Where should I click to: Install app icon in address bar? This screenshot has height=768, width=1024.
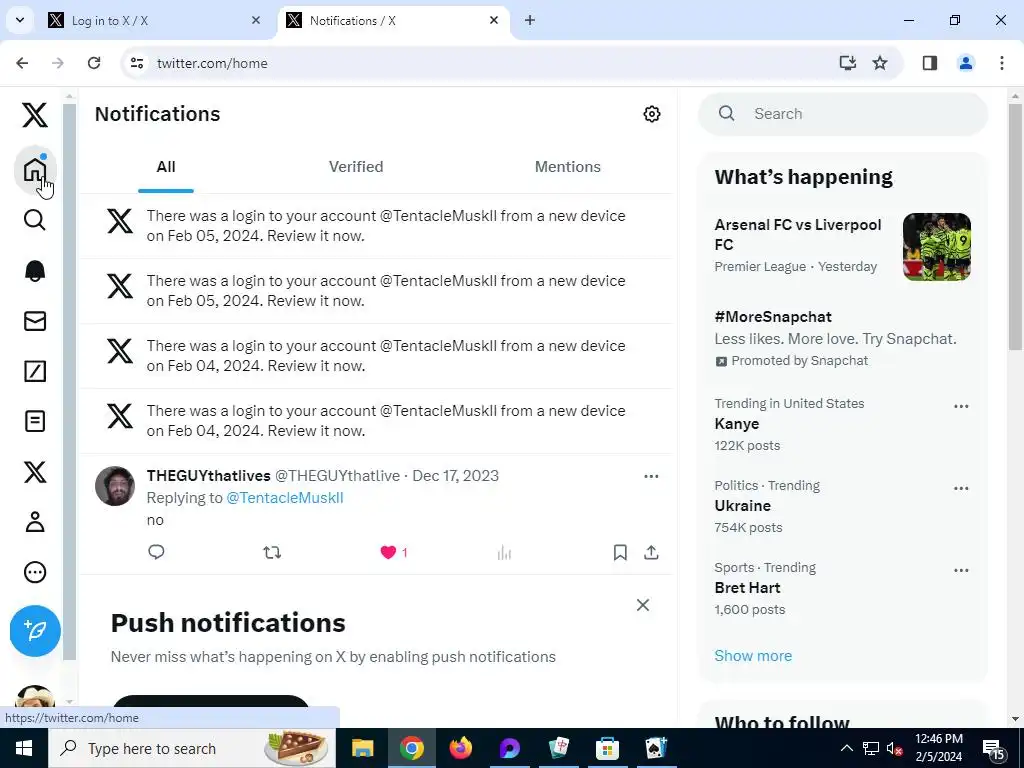click(x=847, y=63)
